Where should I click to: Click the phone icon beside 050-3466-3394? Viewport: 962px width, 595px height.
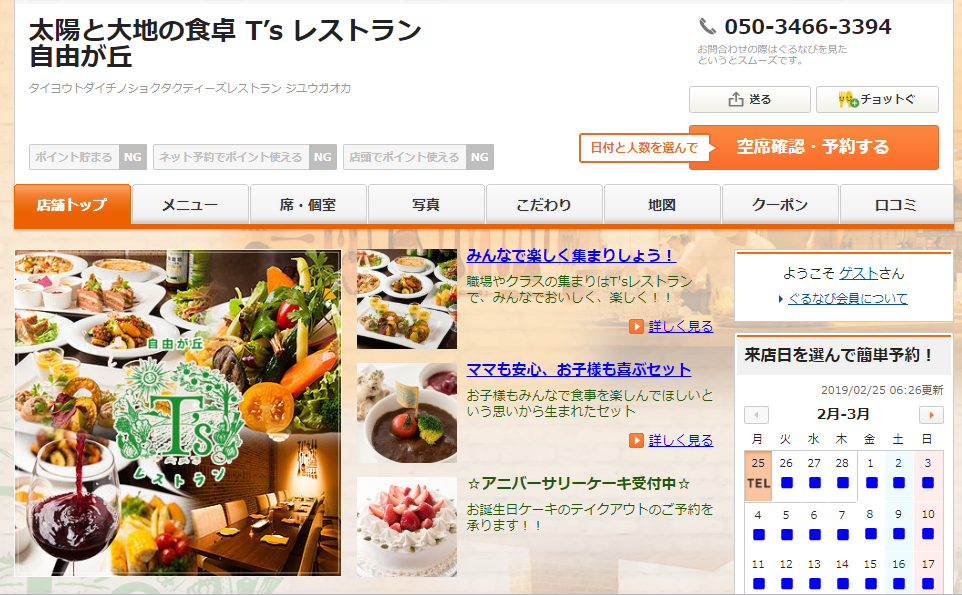[x=707, y=26]
